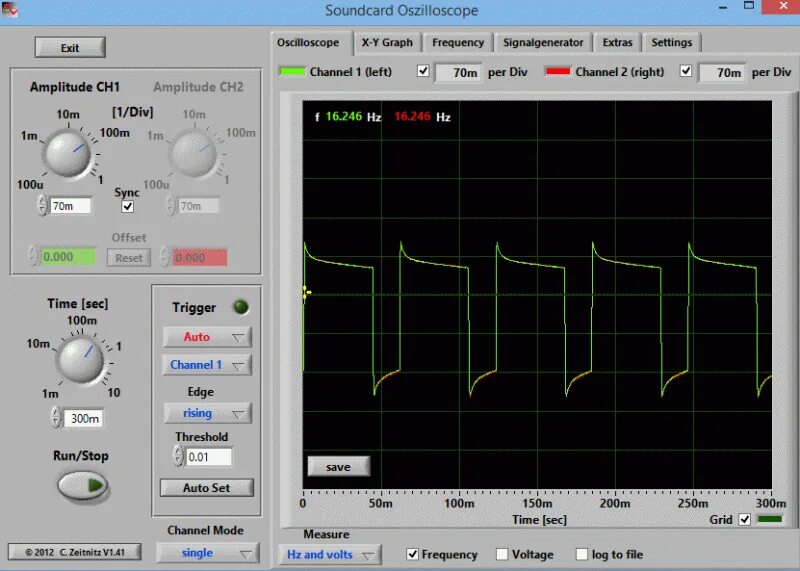Switch to the Extras tab
800x571 pixels.
617,42
